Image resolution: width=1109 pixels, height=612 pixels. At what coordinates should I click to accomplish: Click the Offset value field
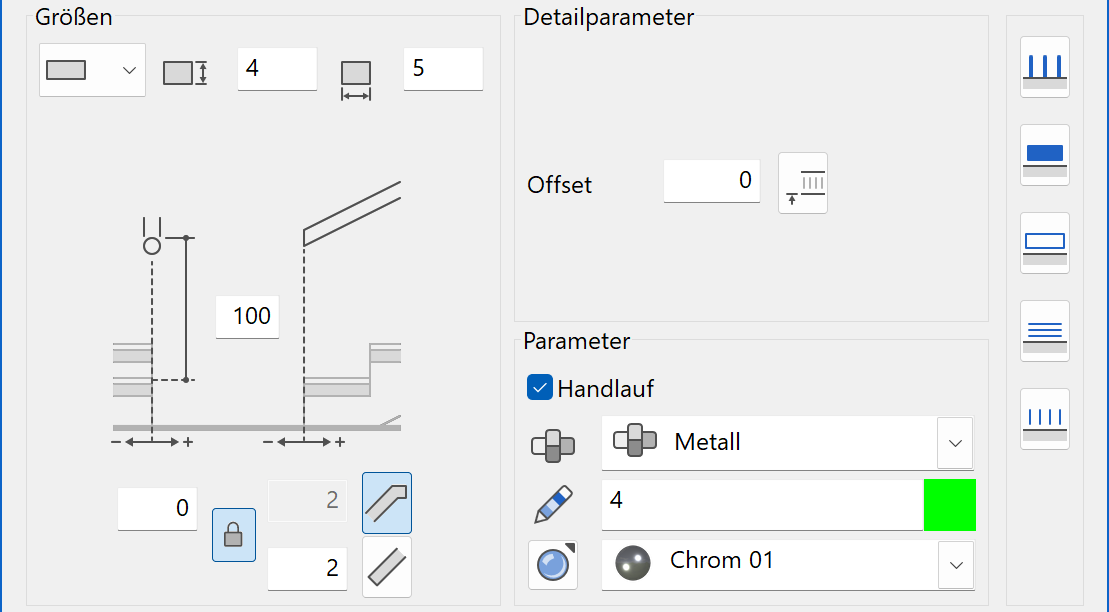(x=711, y=181)
